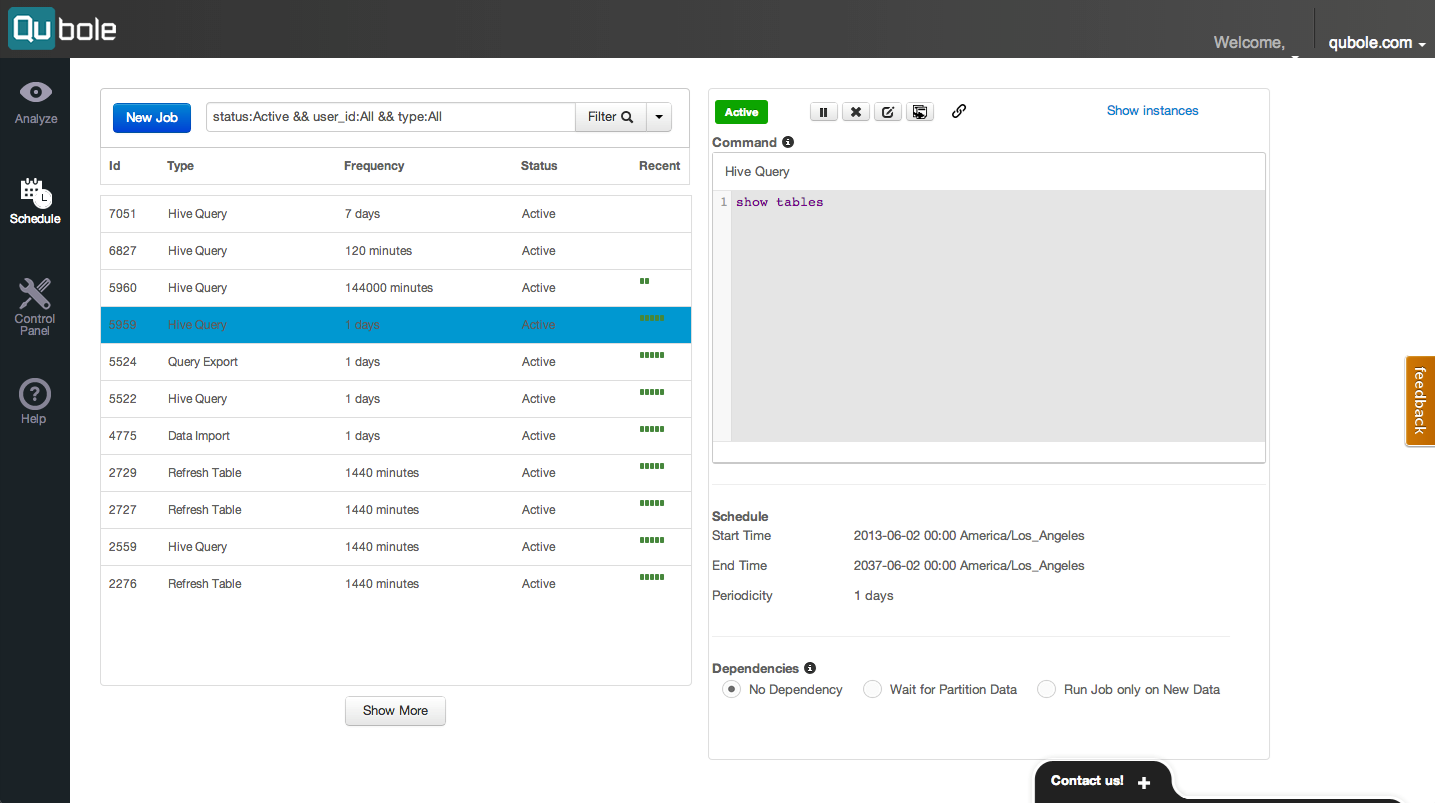1435x803 pixels.
Task: Select job row with 144000 minutes frequency
Action: tap(396, 288)
